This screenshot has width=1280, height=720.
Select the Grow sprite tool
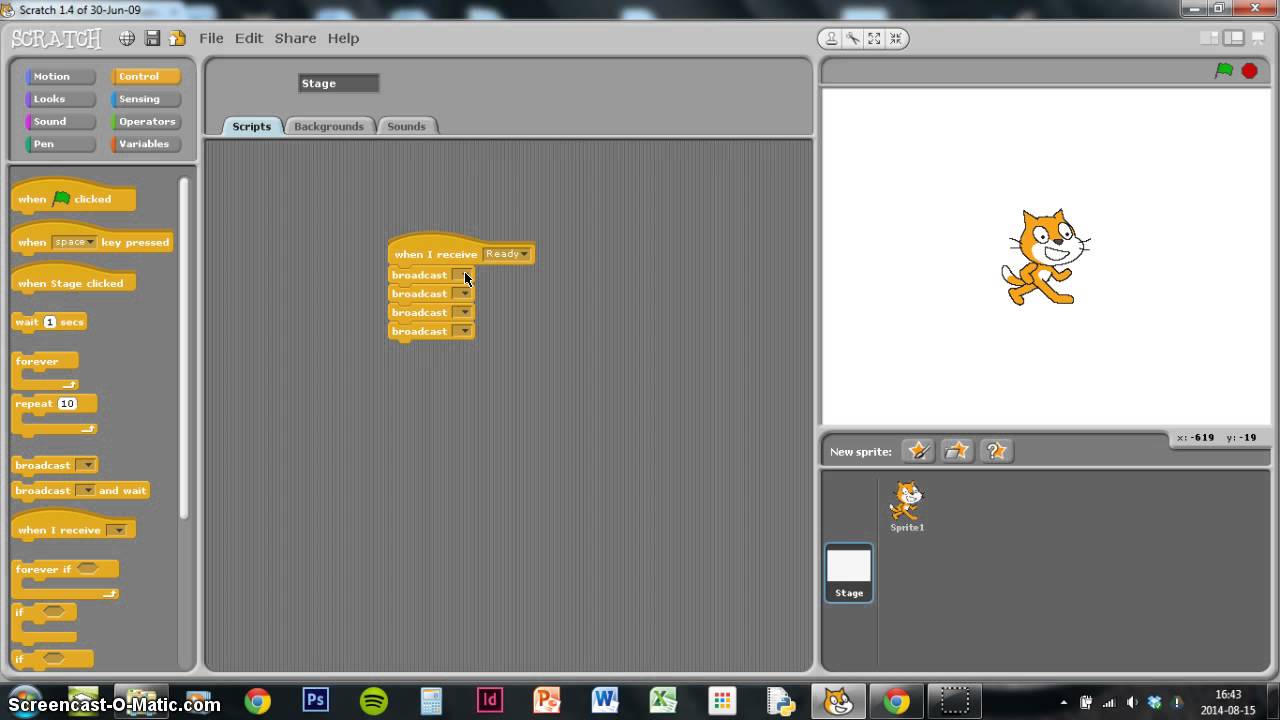click(874, 38)
